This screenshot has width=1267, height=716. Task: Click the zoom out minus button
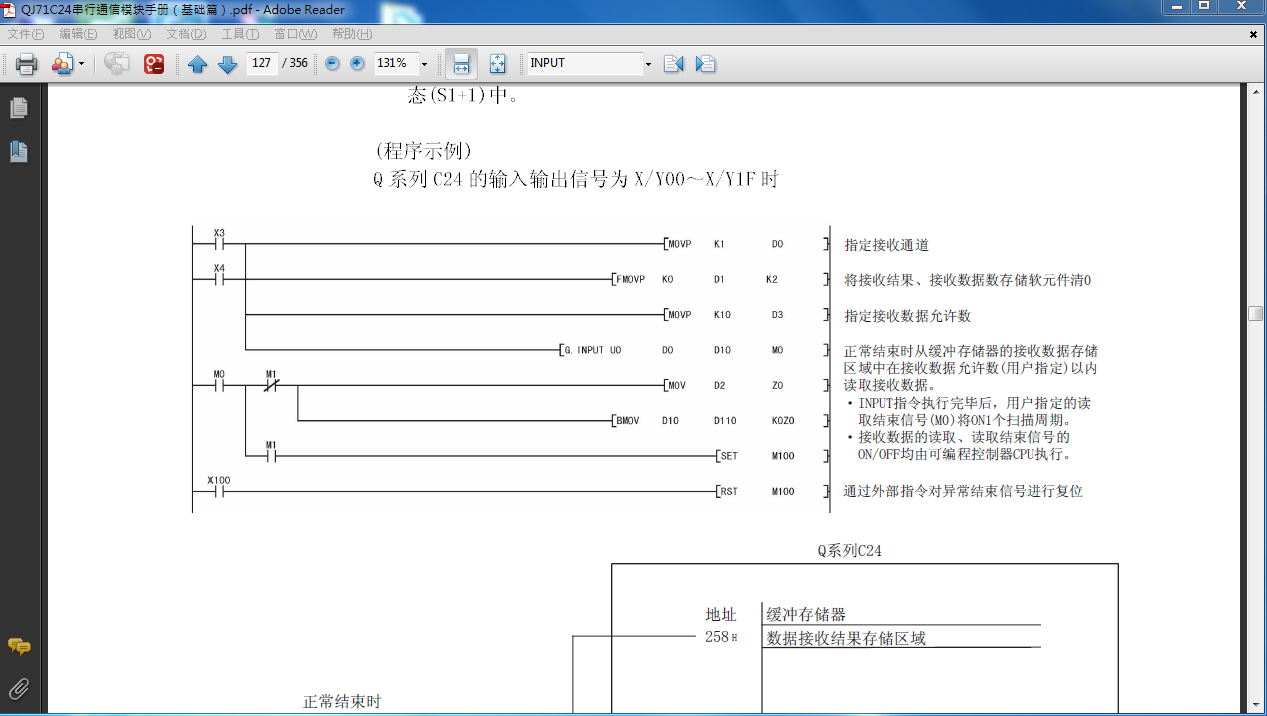[332, 64]
